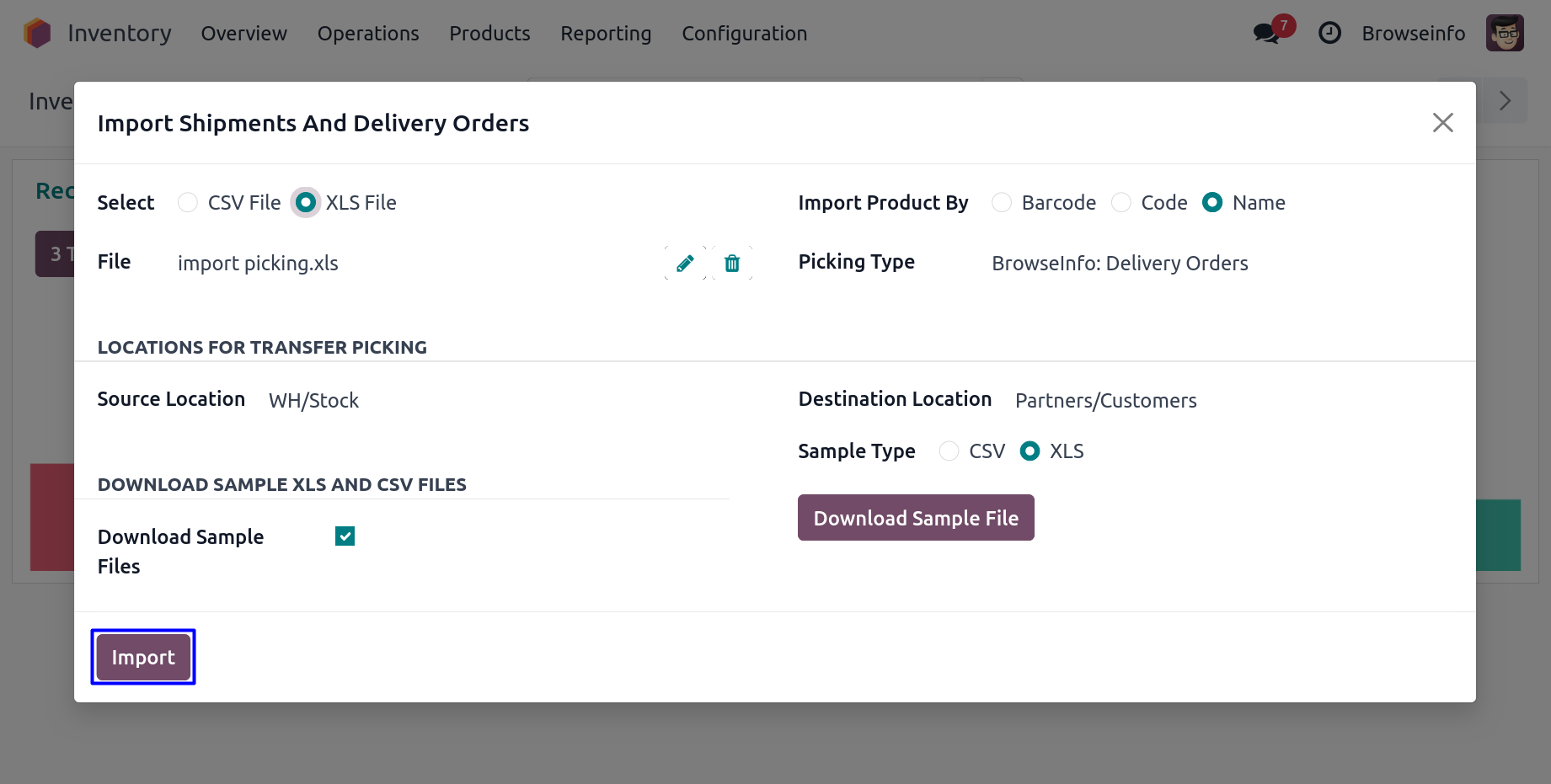This screenshot has height=784, width=1551.
Task: Select the CSV File radio option
Action: [188, 203]
